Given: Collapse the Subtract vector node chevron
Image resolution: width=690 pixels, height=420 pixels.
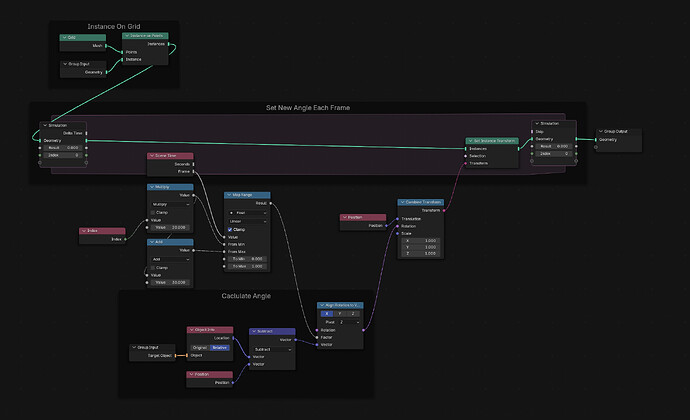Looking at the screenshot, I should [x=254, y=332].
